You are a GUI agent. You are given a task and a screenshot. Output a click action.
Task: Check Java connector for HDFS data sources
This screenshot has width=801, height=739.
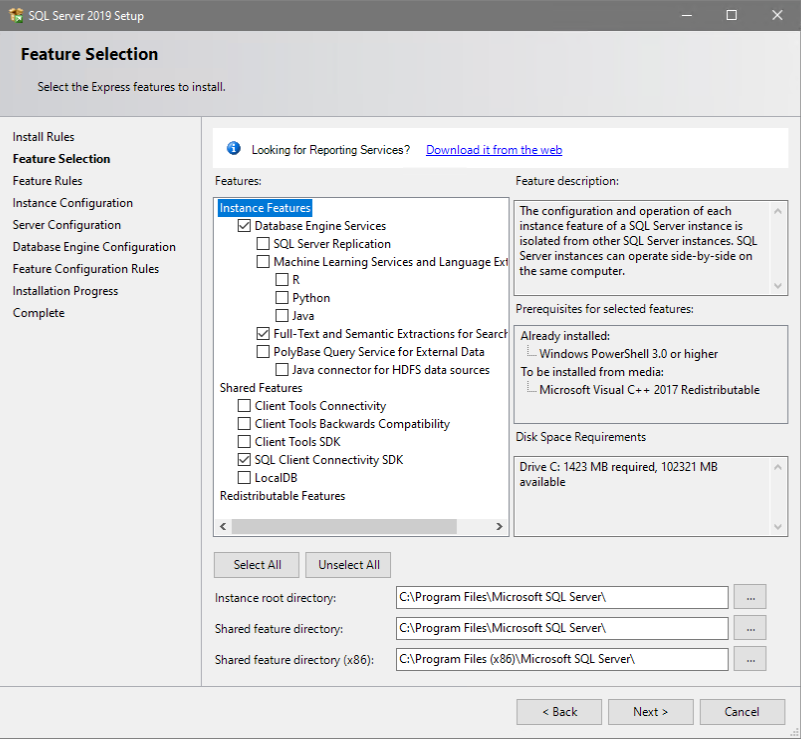pos(282,370)
